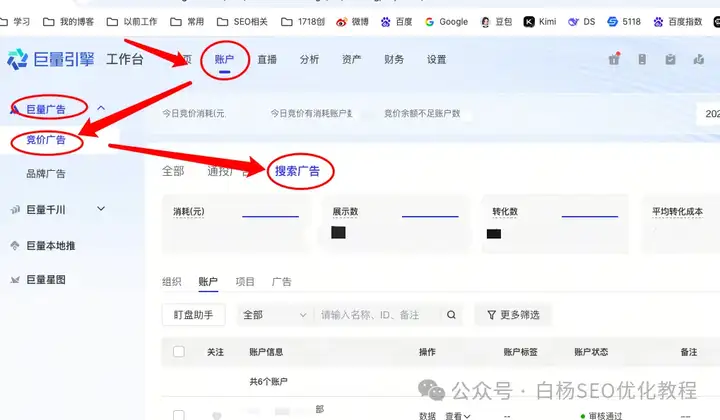Focus the name, ID, remark search field
The height and width of the screenshot is (420, 720).
pyautogui.click(x=379, y=315)
